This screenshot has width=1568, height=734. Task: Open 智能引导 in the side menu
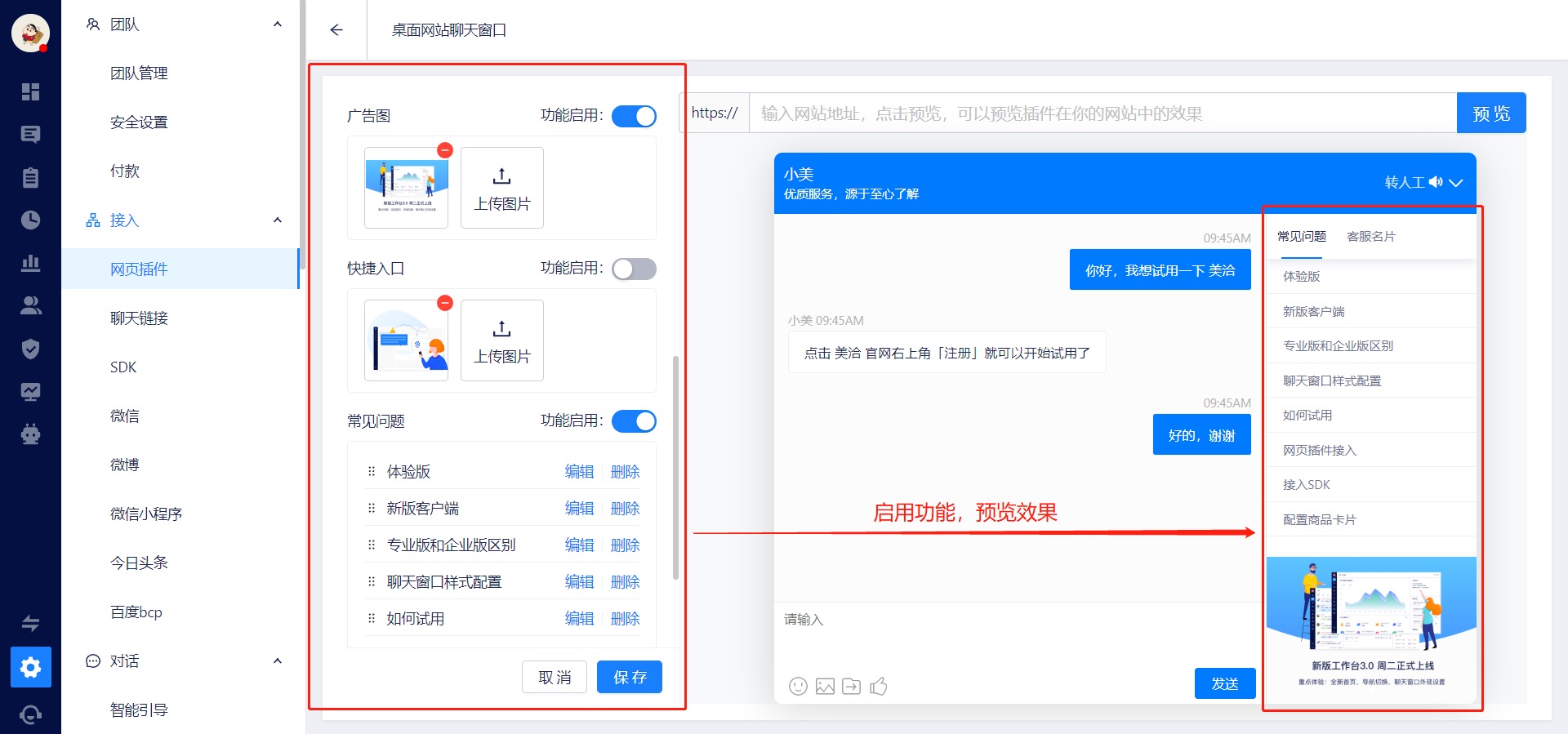click(x=139, y=710)
